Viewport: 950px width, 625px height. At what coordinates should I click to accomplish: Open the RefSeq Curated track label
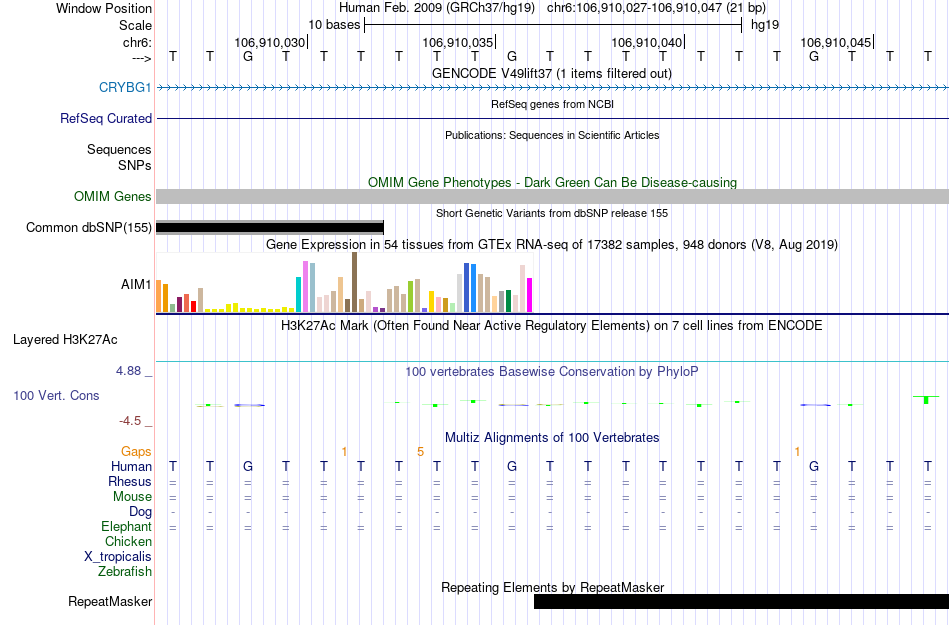click(105, 118)
